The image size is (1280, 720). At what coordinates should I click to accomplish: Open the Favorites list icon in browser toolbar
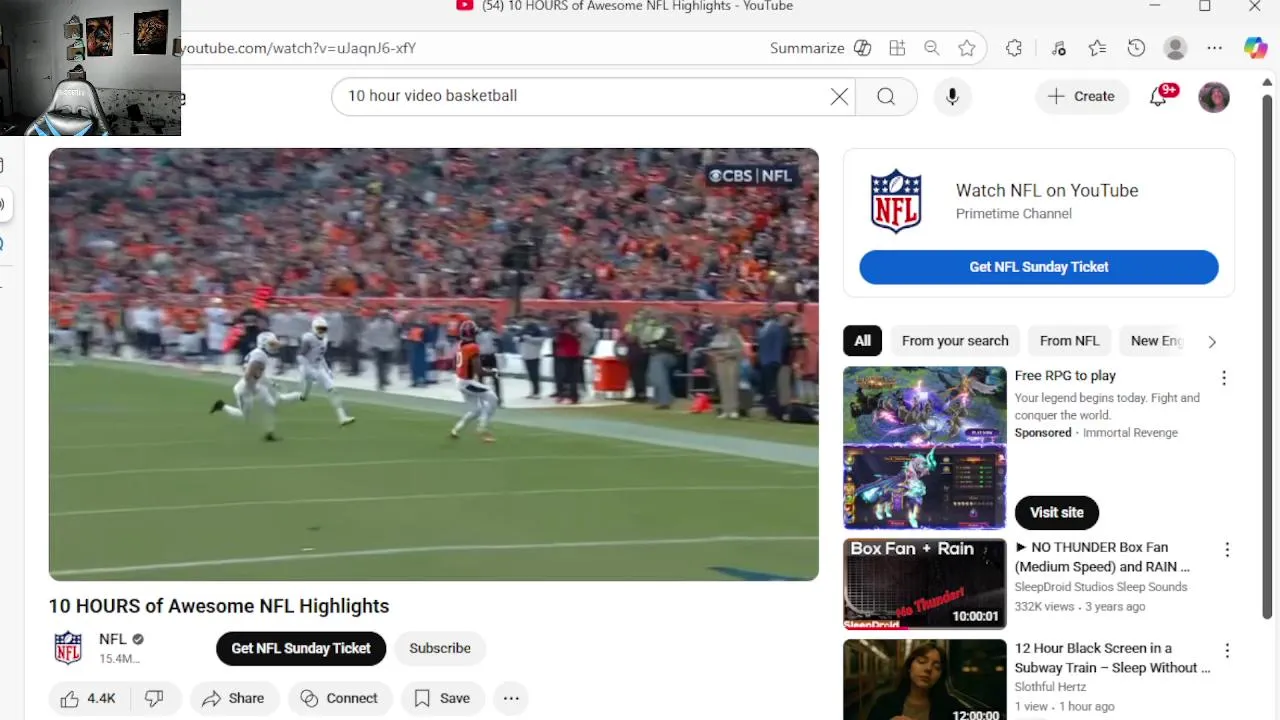click(x=1097, y=48)
